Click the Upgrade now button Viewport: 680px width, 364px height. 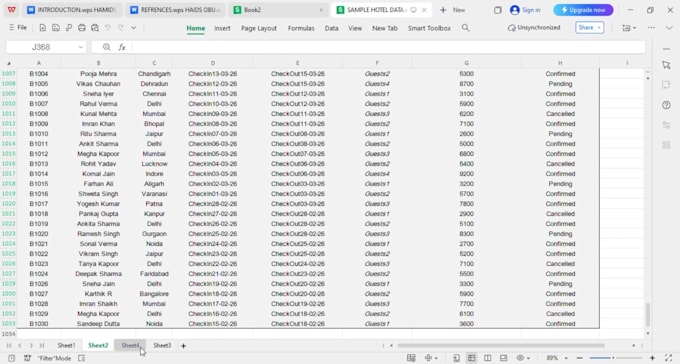pyautogui.click(x=583, y=10)
